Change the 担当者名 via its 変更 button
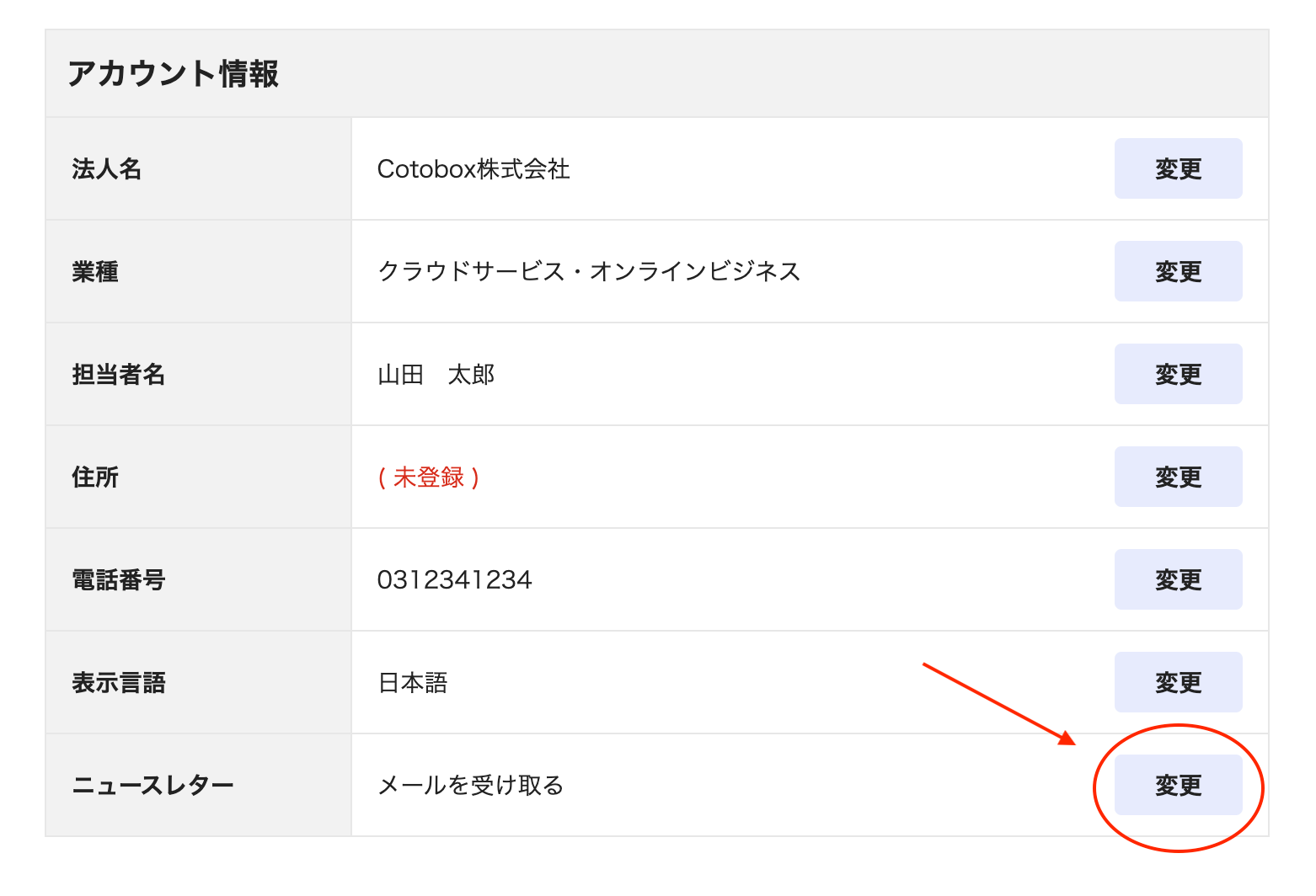Image resolution: width=1316 pixels, height=896 pixels. [1178, 374]
